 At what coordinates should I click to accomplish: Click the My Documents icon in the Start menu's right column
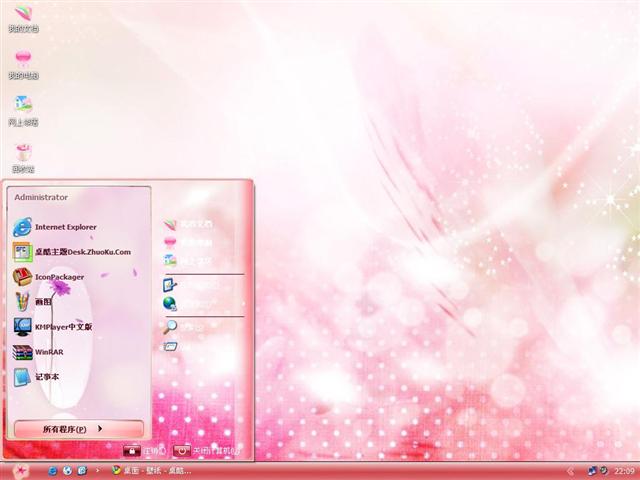(x=170, y=224)
